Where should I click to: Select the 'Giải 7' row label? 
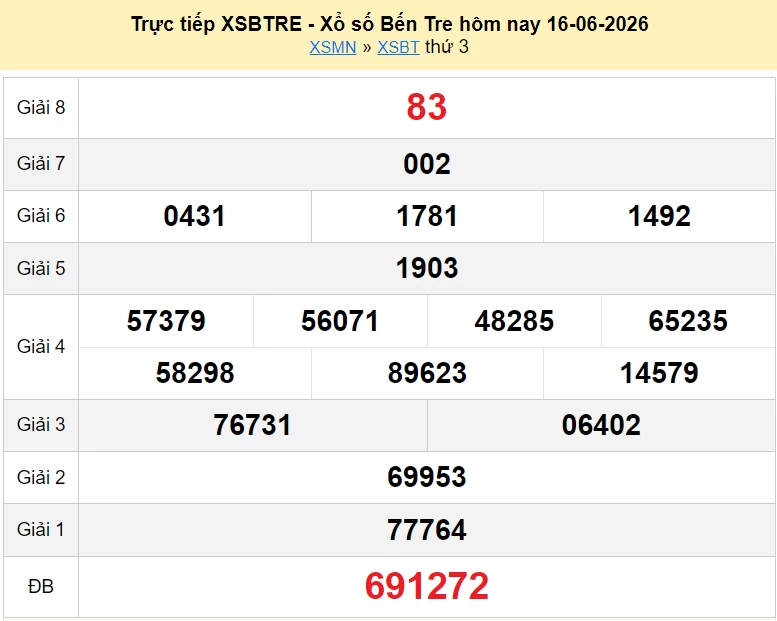[41, 164]
